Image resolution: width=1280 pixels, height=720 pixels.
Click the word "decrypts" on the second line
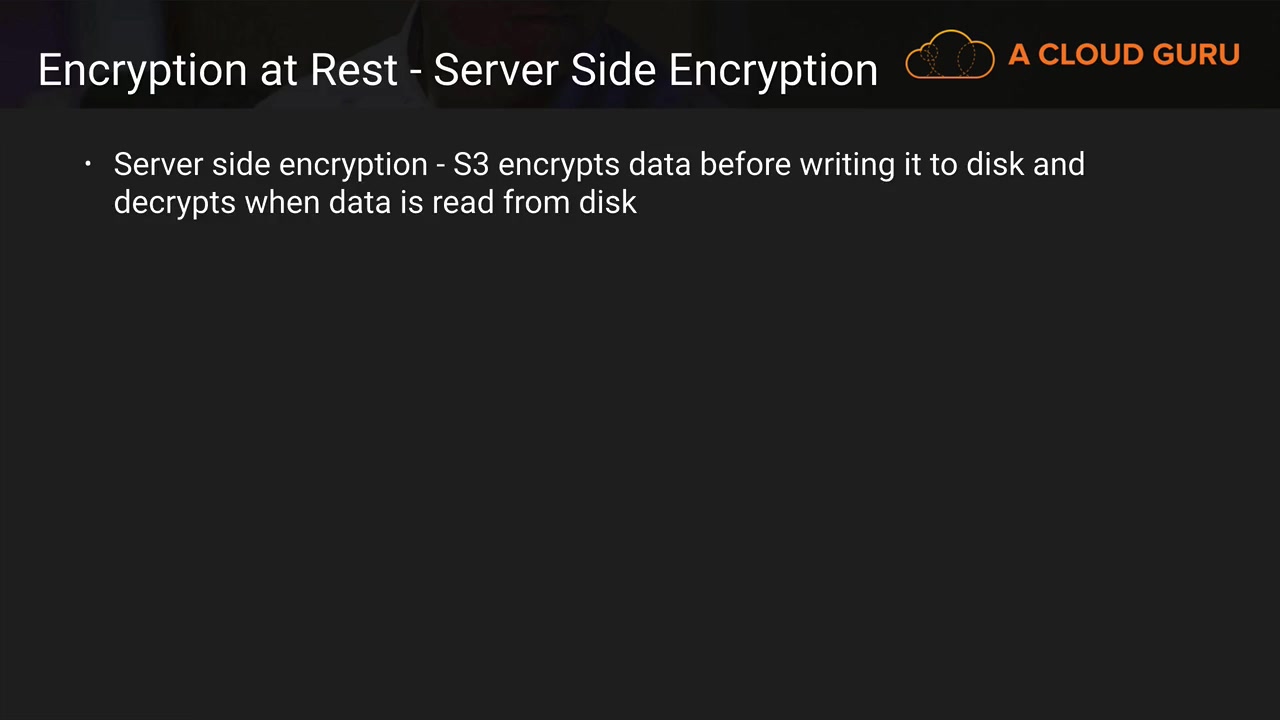click(x=174, y=203)
